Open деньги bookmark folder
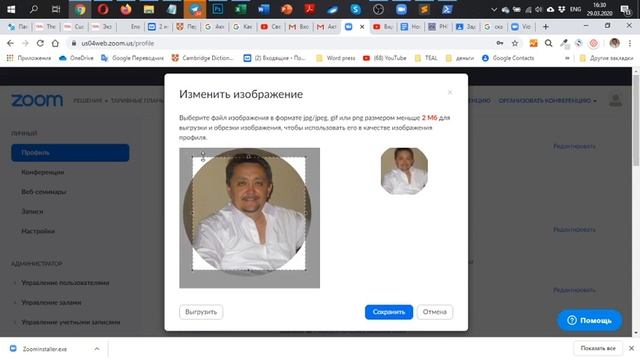 460,58
